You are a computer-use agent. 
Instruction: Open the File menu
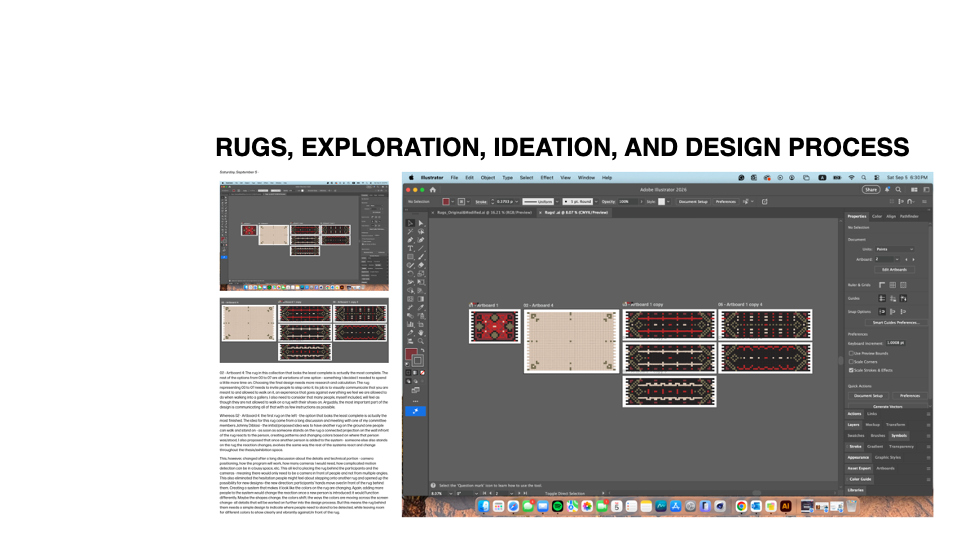pyautogui.click(x=454, y=178)
